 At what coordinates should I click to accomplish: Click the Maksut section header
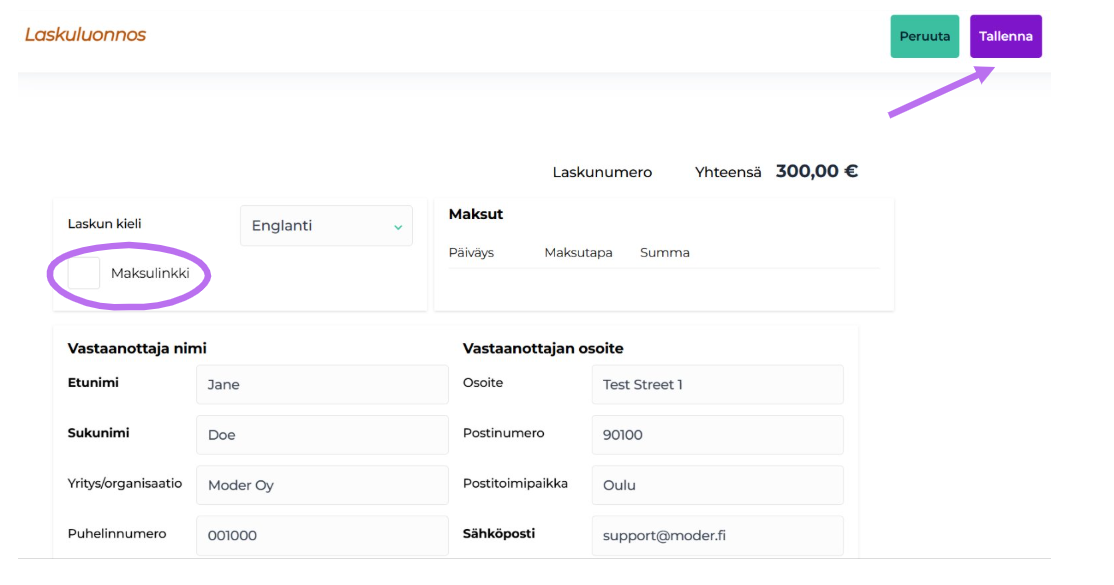click(479, 214)
